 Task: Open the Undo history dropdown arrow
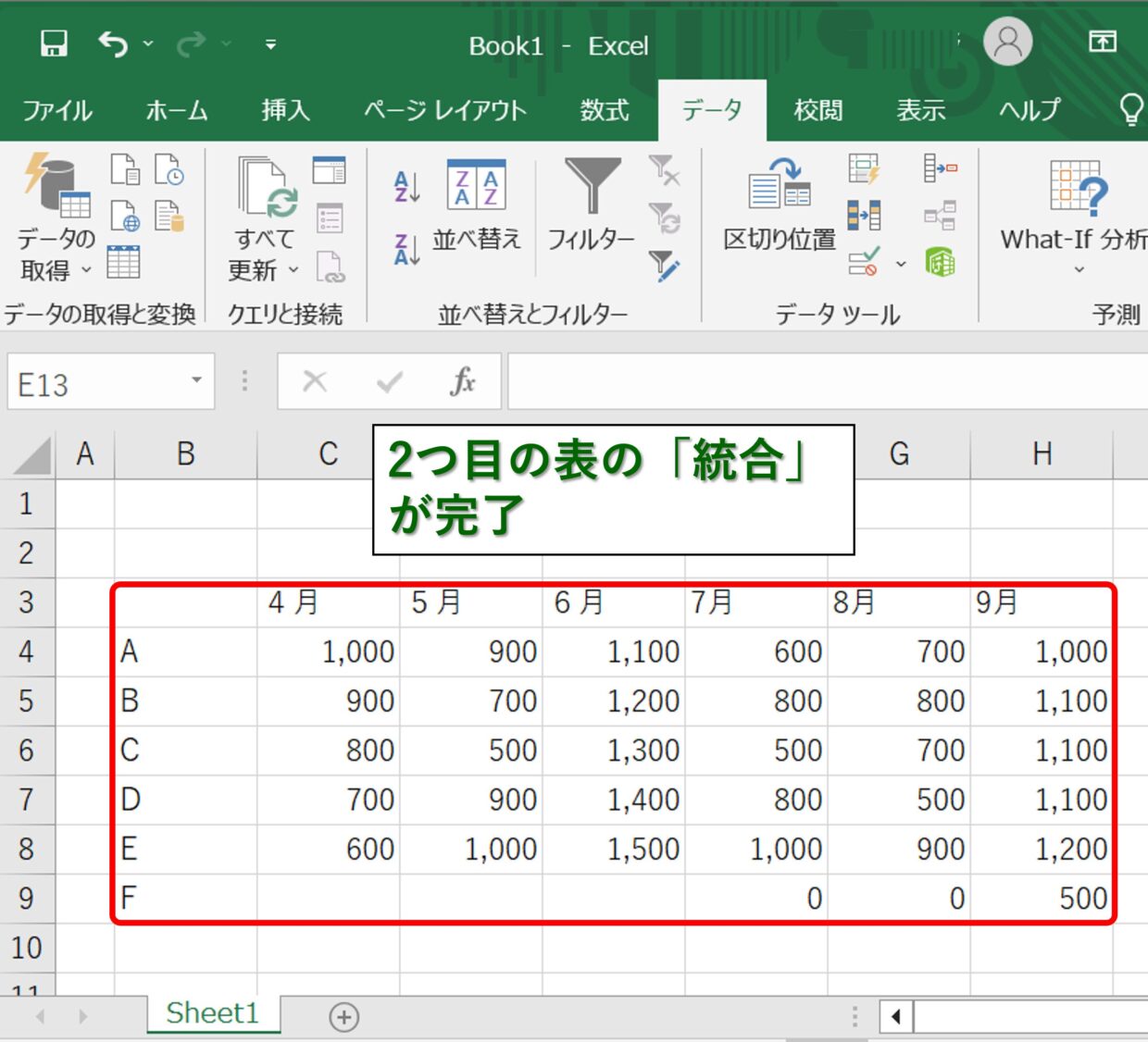(148, 43)
